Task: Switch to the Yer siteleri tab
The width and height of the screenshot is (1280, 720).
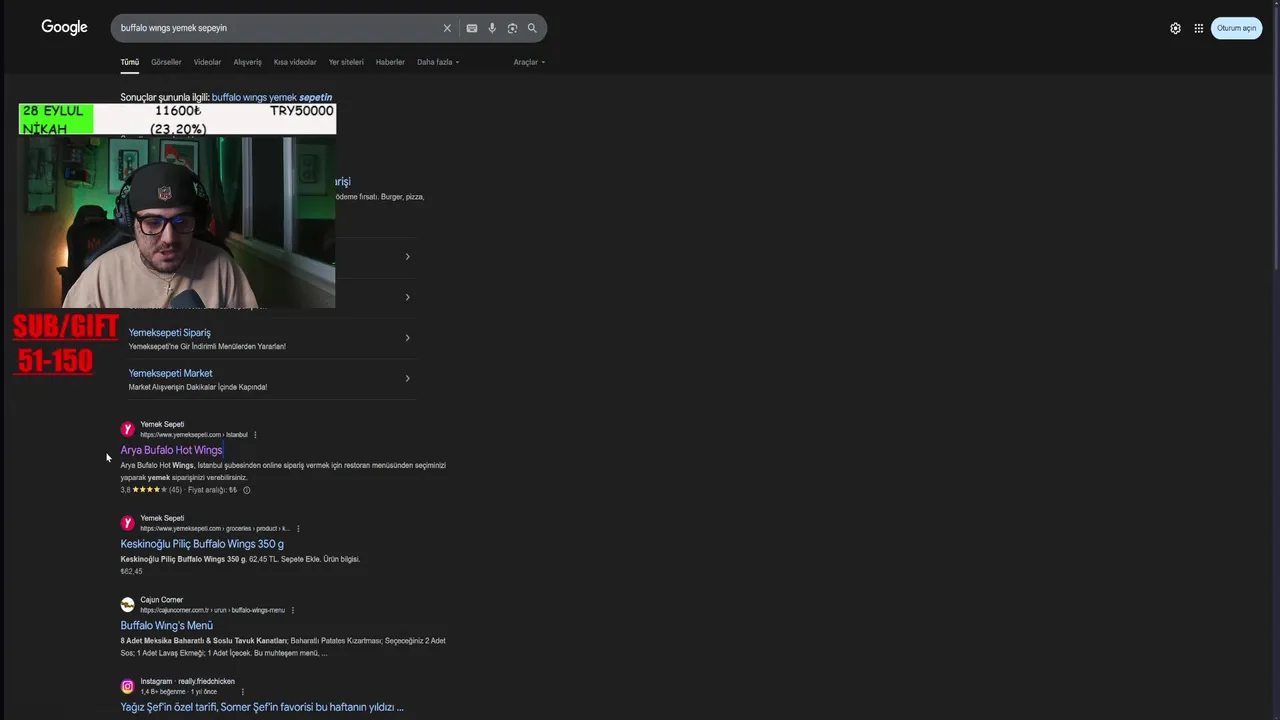Action: pos(346,62)
